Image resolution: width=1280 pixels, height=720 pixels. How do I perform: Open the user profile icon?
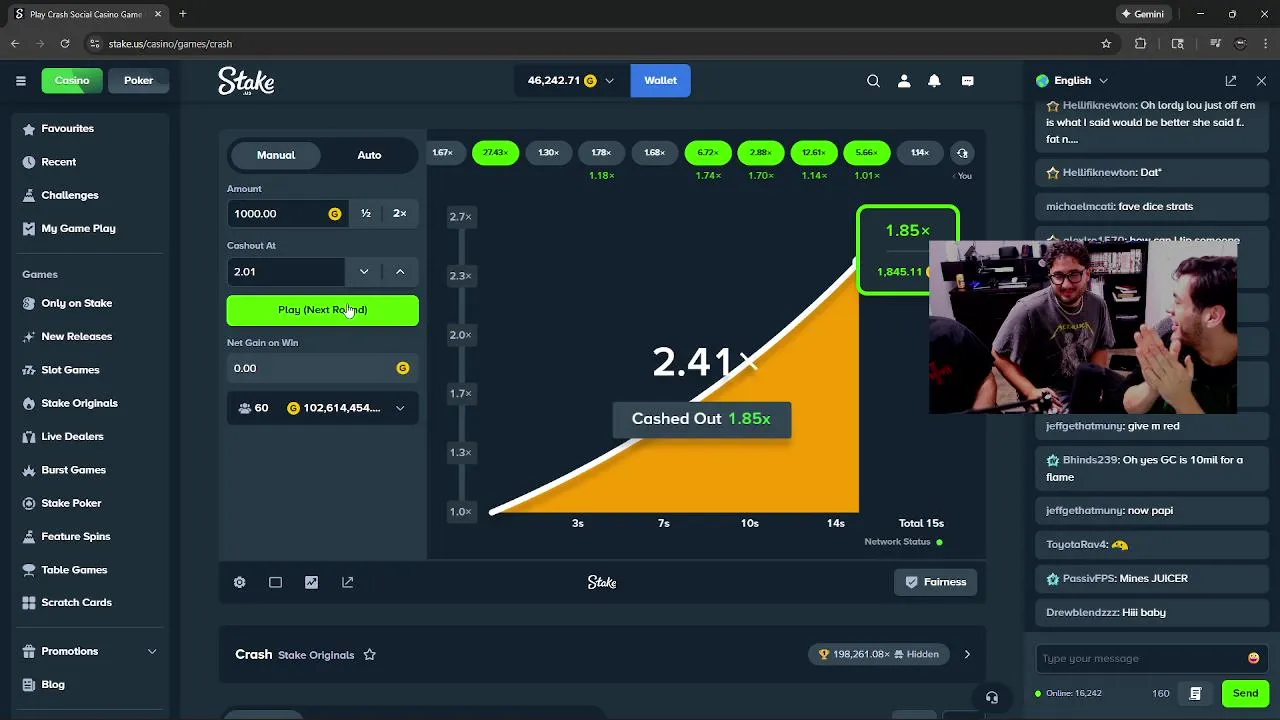click(904, 81)
